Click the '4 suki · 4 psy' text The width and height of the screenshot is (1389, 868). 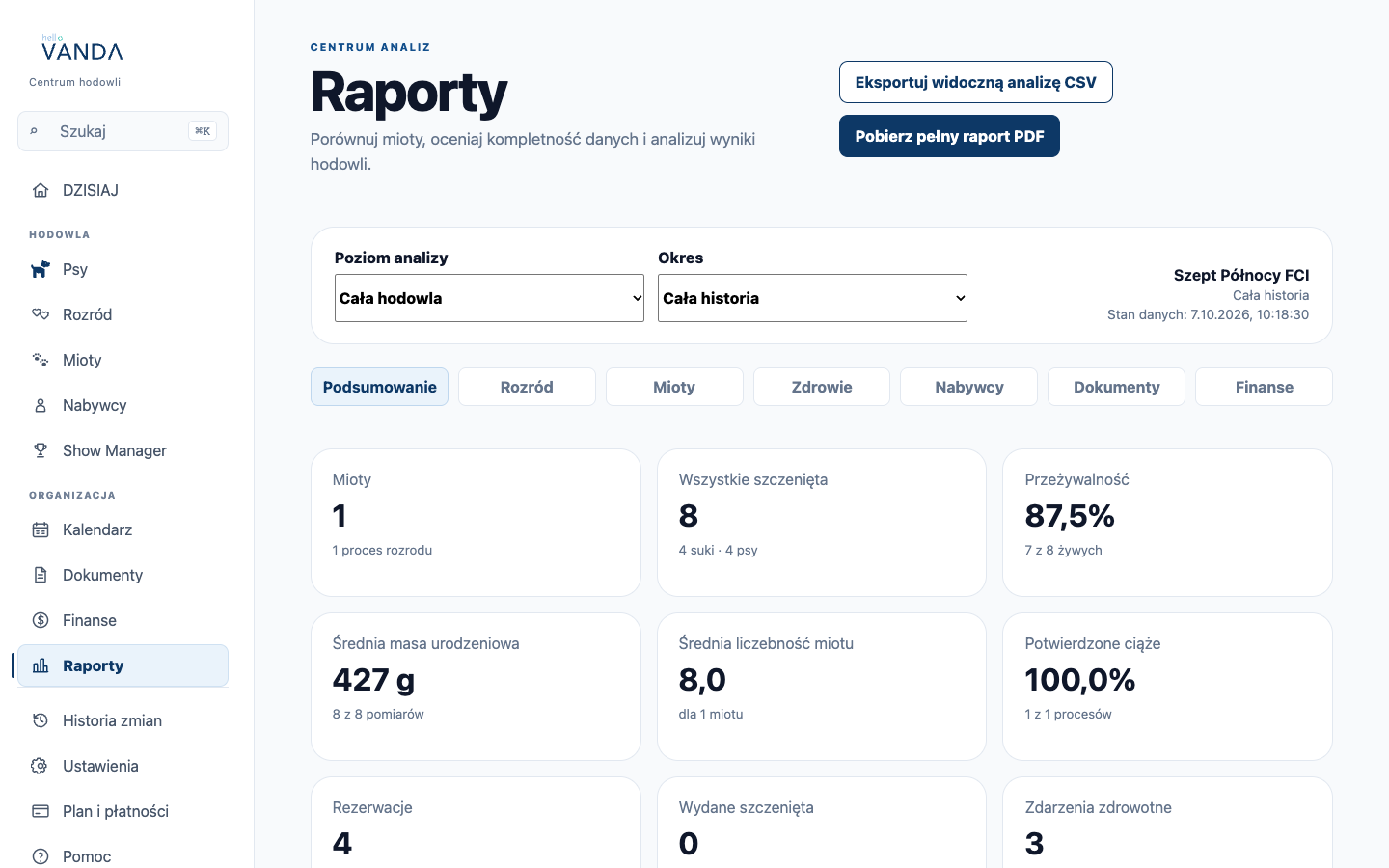tap(718, 550)
